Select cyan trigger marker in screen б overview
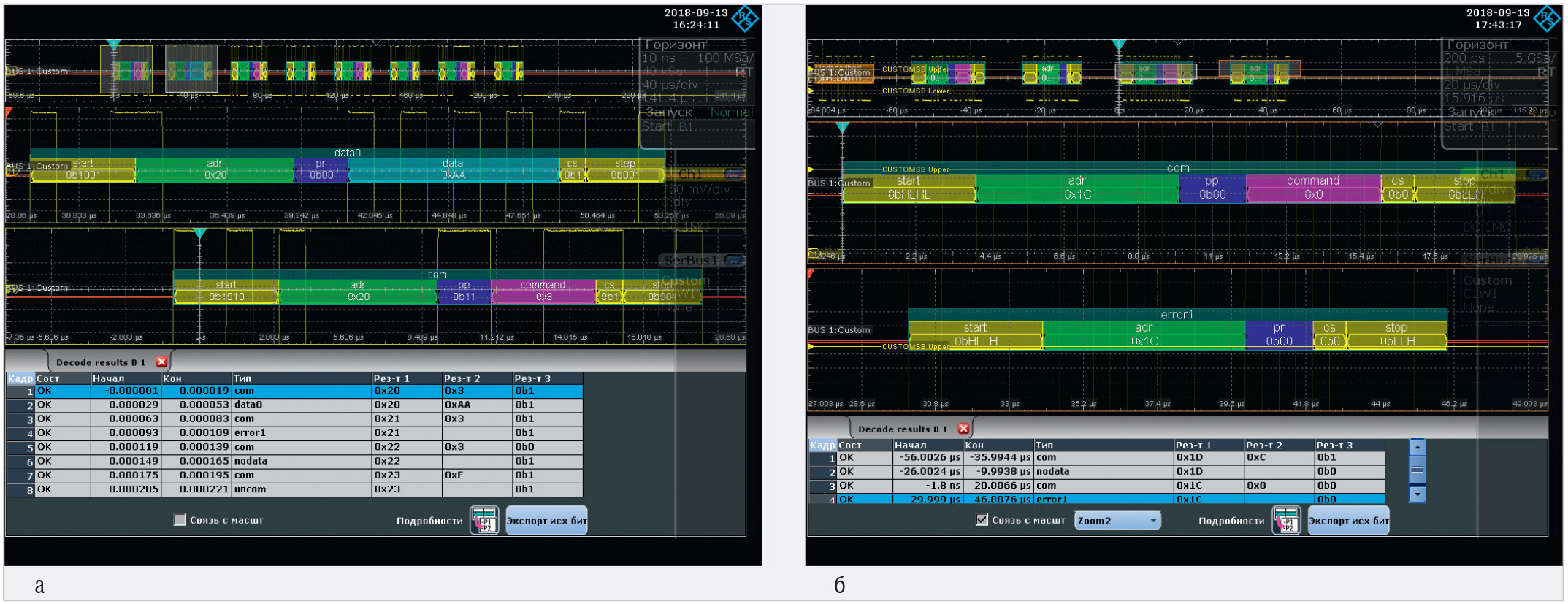 tap(1119, 45)
